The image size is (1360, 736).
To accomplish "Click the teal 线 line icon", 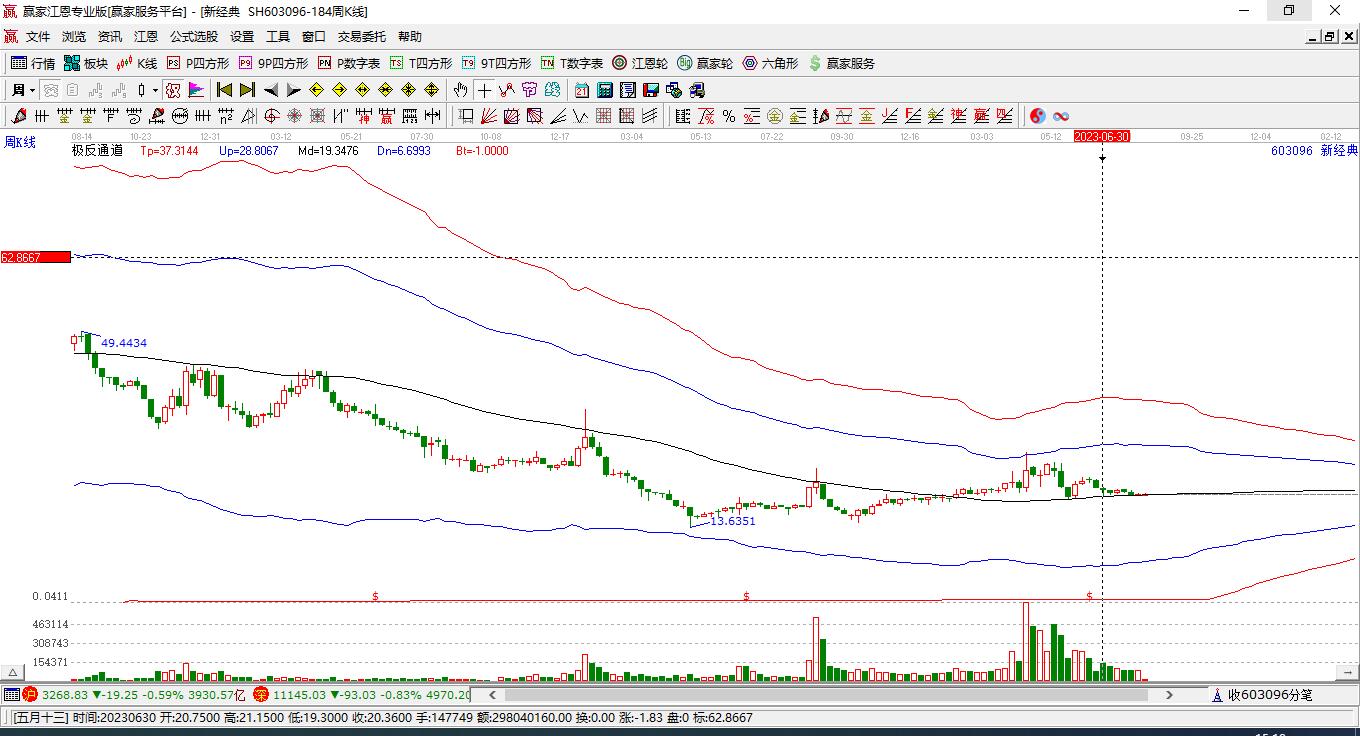I will click(553, 90).
